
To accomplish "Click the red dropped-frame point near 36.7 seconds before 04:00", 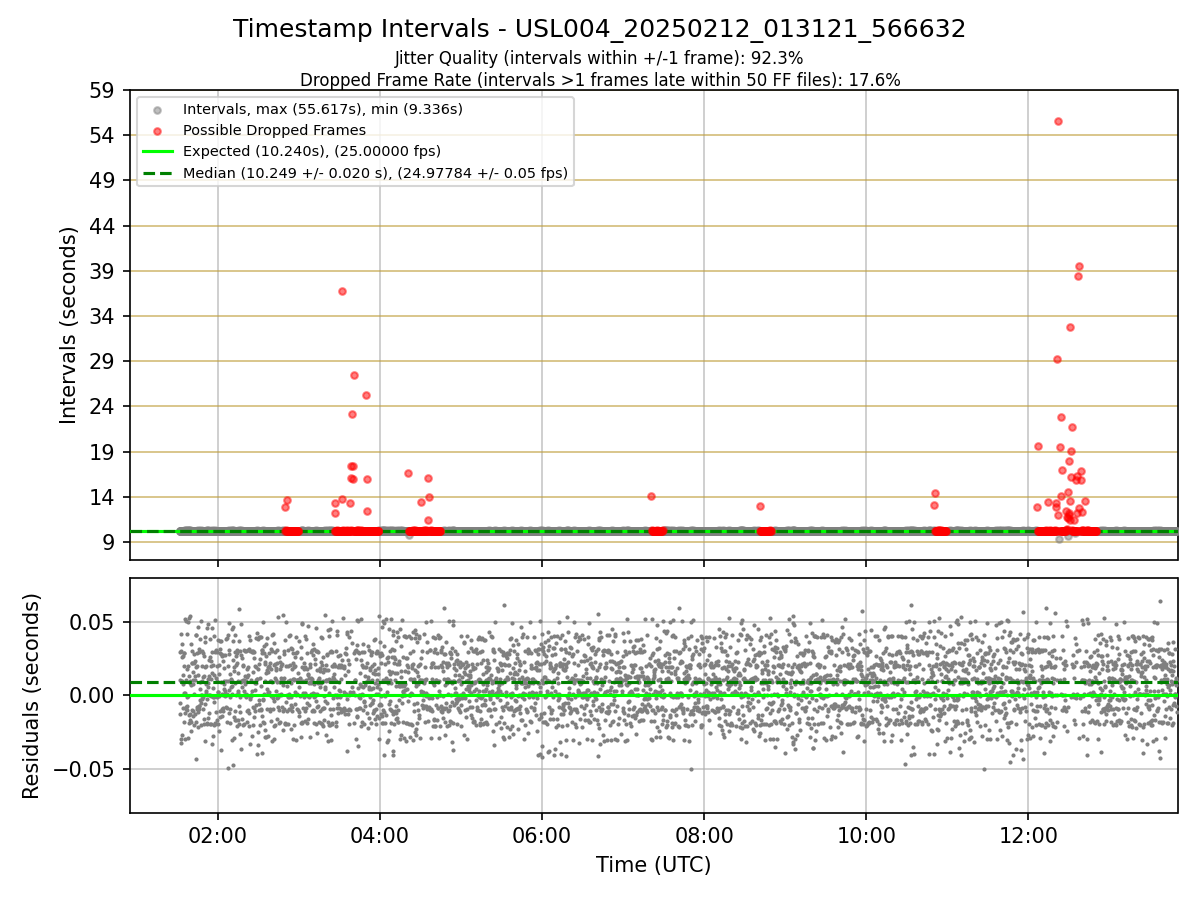I will coord(342,291).
